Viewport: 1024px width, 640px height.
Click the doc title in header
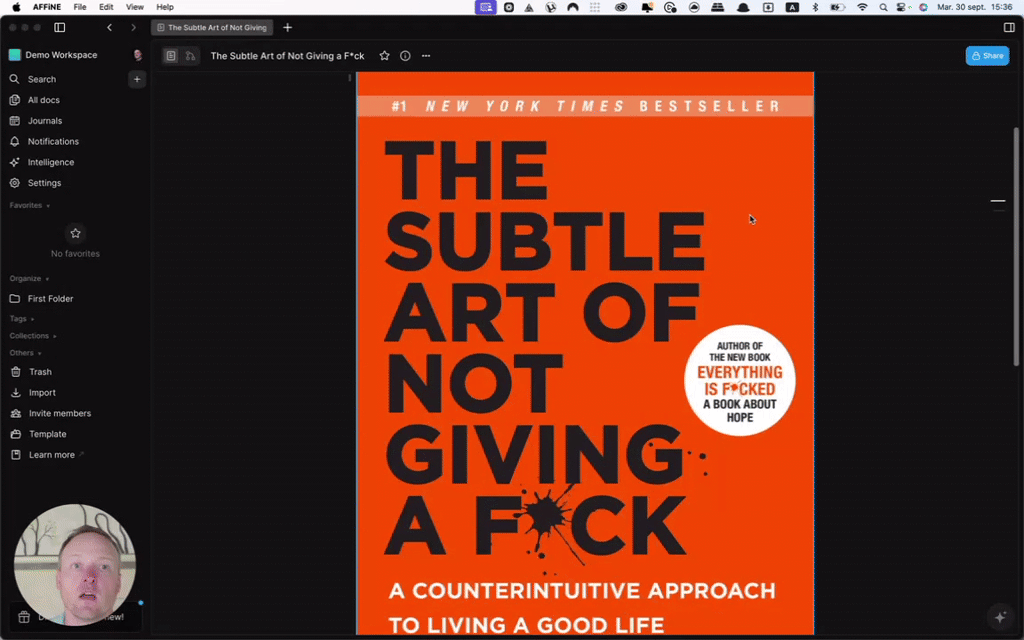tap(287, 56)
